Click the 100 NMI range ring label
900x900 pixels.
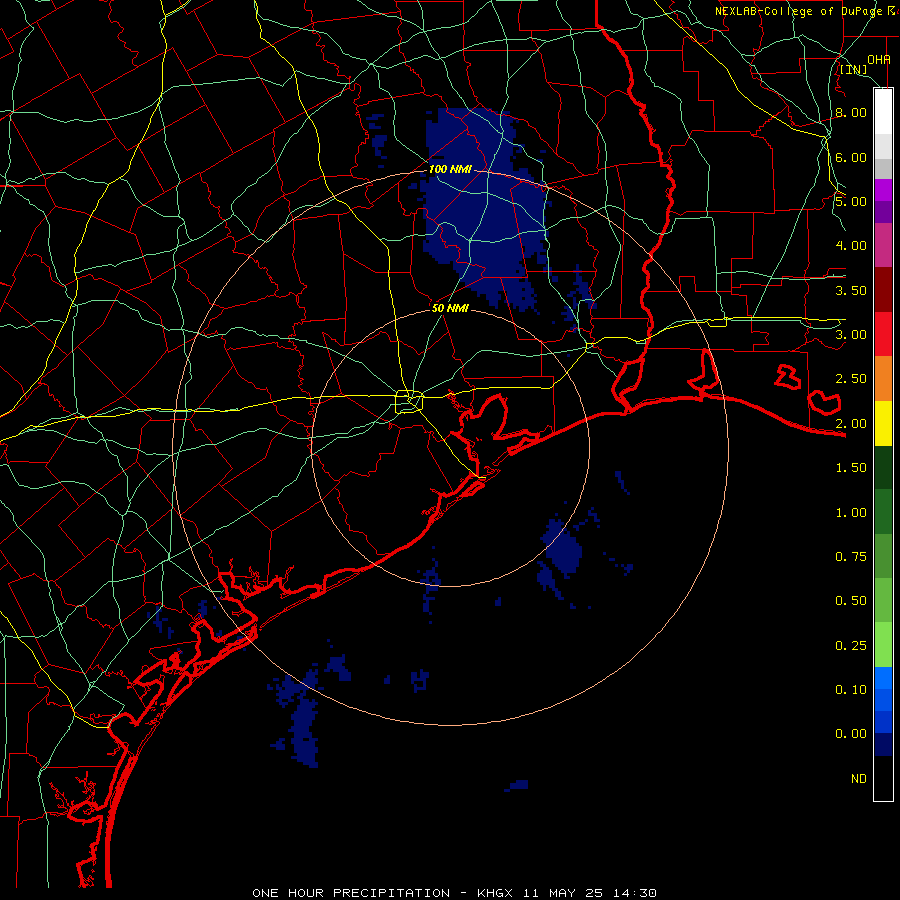tap(450, 169)
